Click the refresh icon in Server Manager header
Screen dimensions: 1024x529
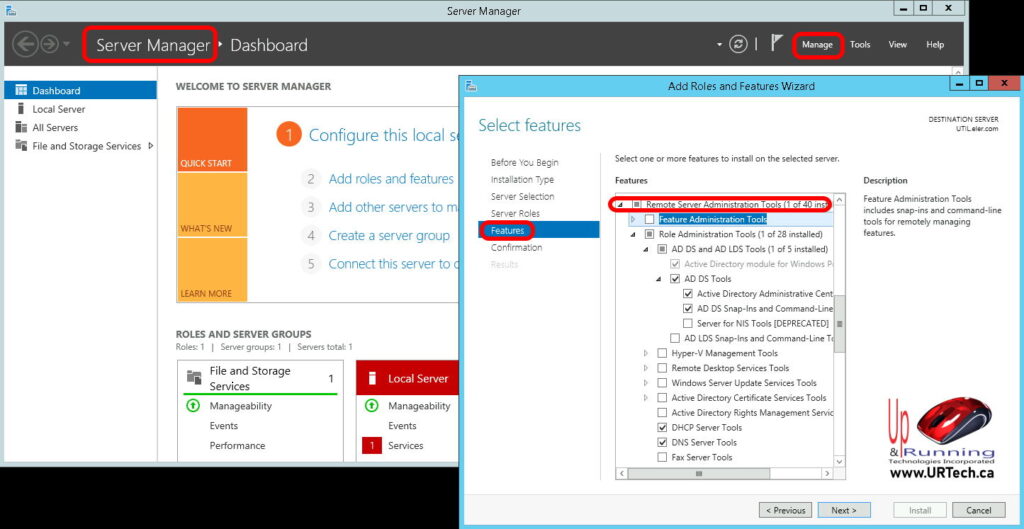pyautogui.click(x=739, y=44)
